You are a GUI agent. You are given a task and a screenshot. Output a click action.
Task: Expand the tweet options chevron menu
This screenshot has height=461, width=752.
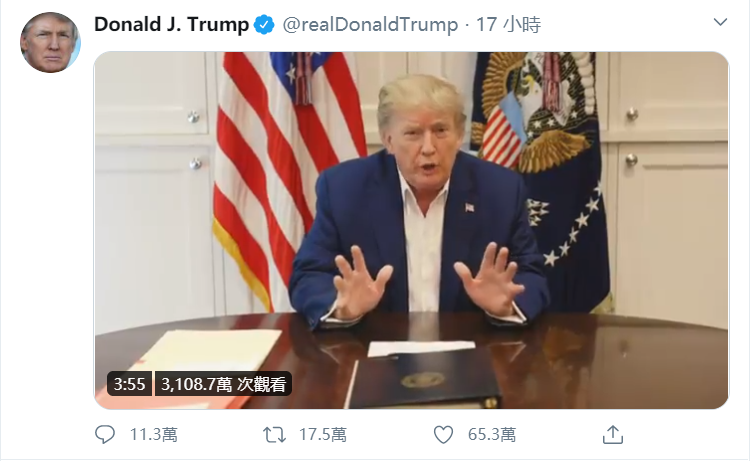point(720,22)
